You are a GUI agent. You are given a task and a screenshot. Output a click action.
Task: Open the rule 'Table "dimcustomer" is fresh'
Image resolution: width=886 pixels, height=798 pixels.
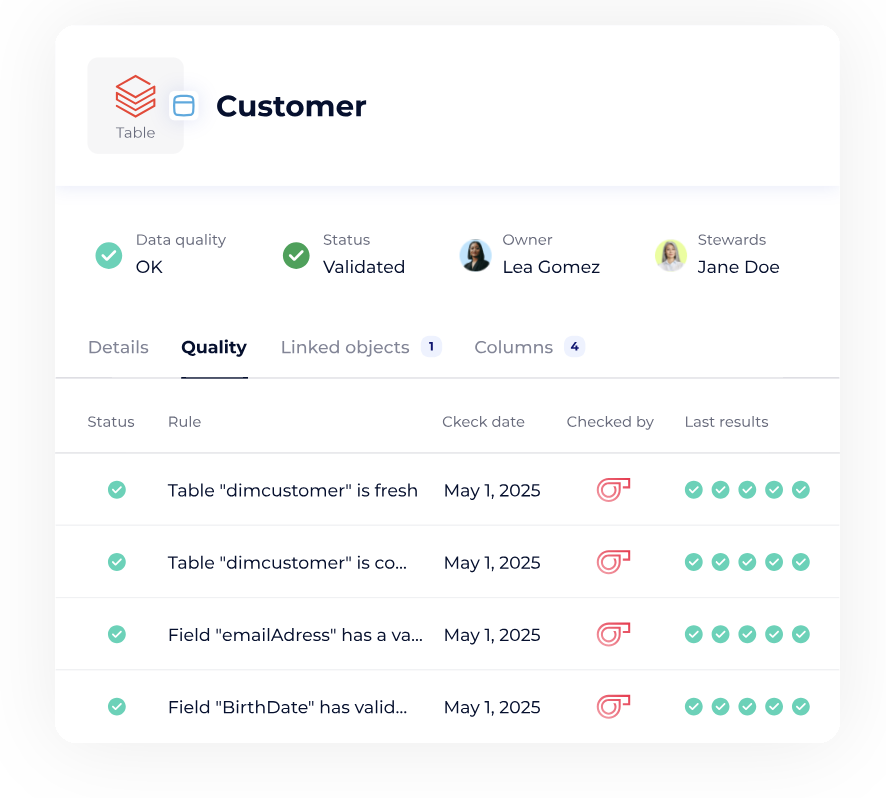pyautogui.click(x=292, y=490)
